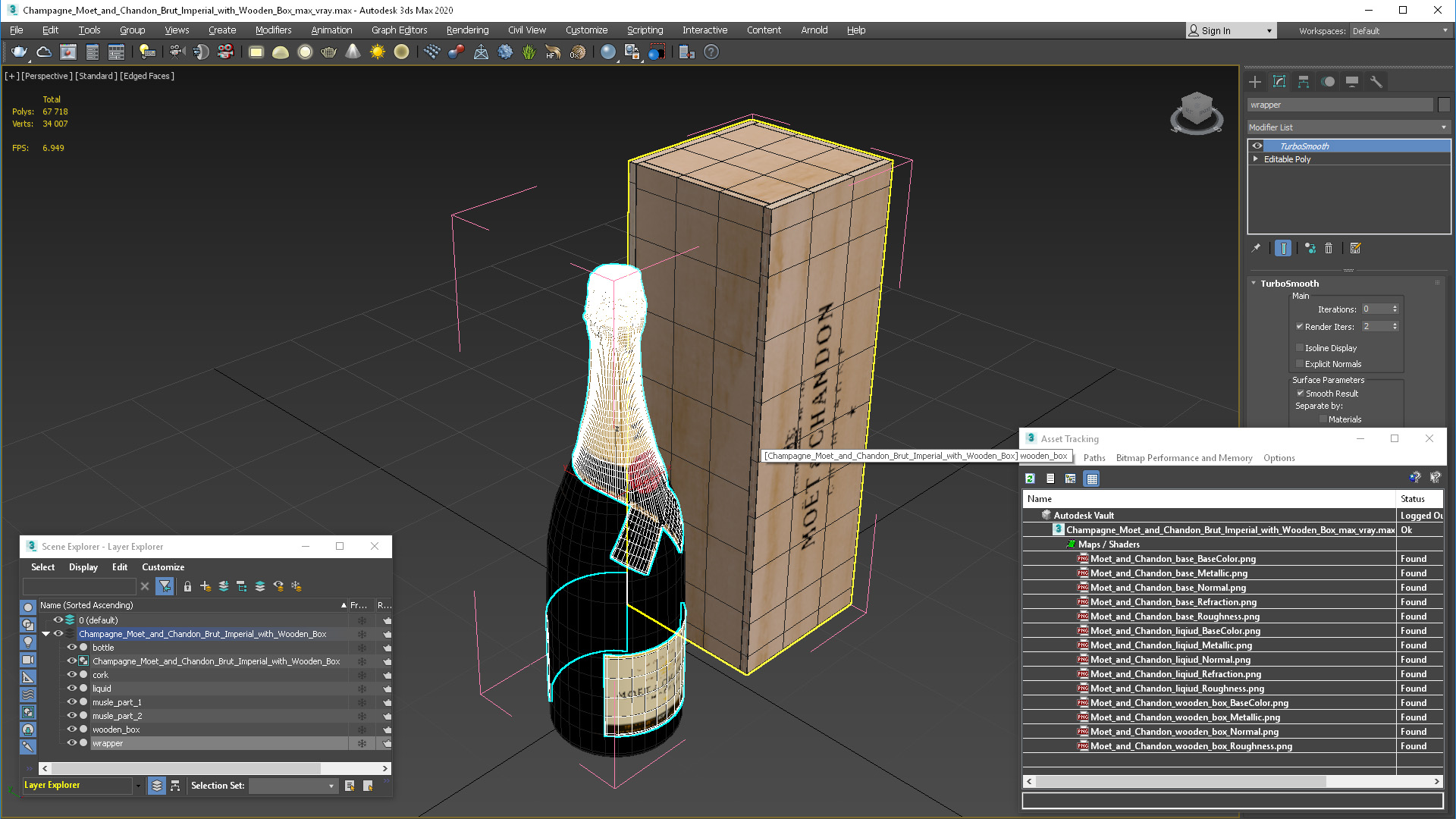Image resolution: width=1456 pixels, height=819 pixels.
Task: Open Customize menu in Scene Explorer
Action: coord(163,567)
